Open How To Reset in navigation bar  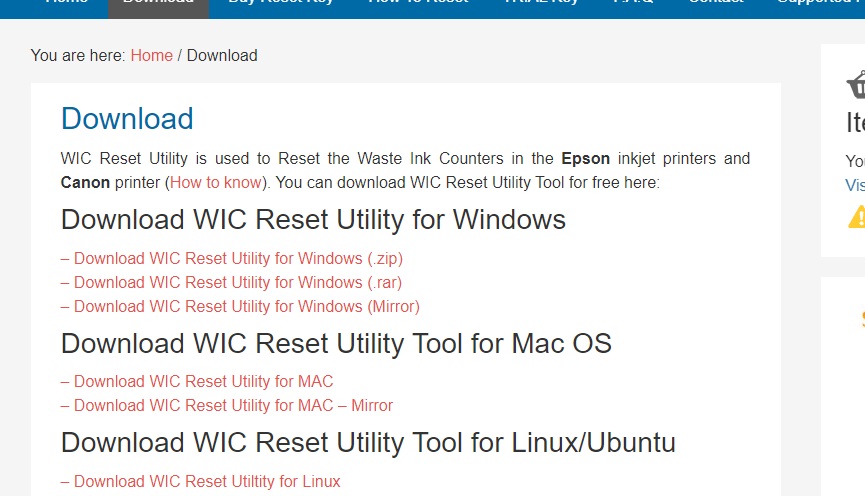pos(418,4)
